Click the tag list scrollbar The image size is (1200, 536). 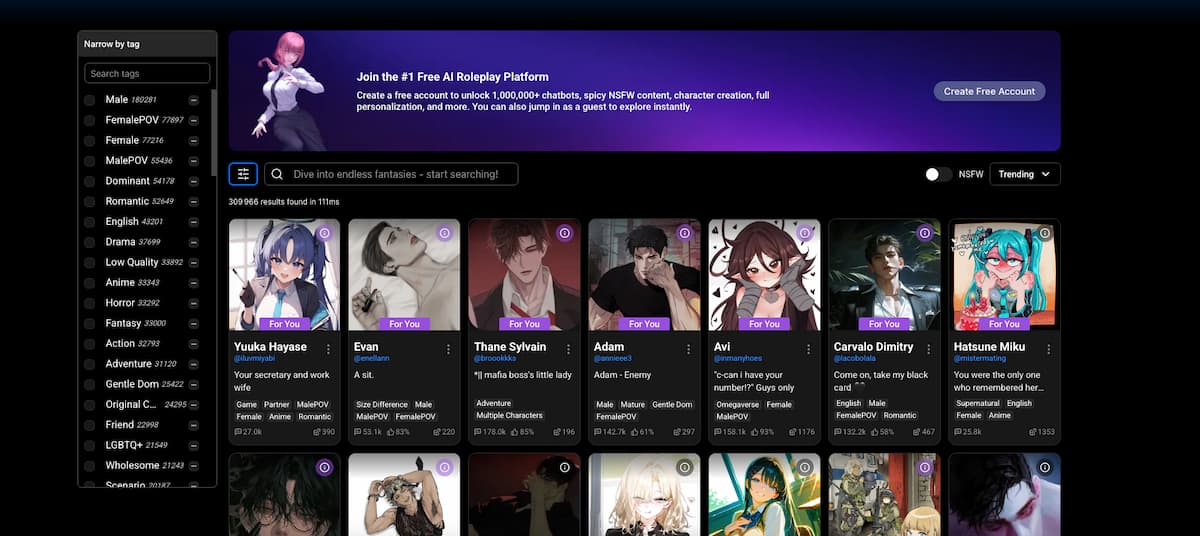click(213, 130)
